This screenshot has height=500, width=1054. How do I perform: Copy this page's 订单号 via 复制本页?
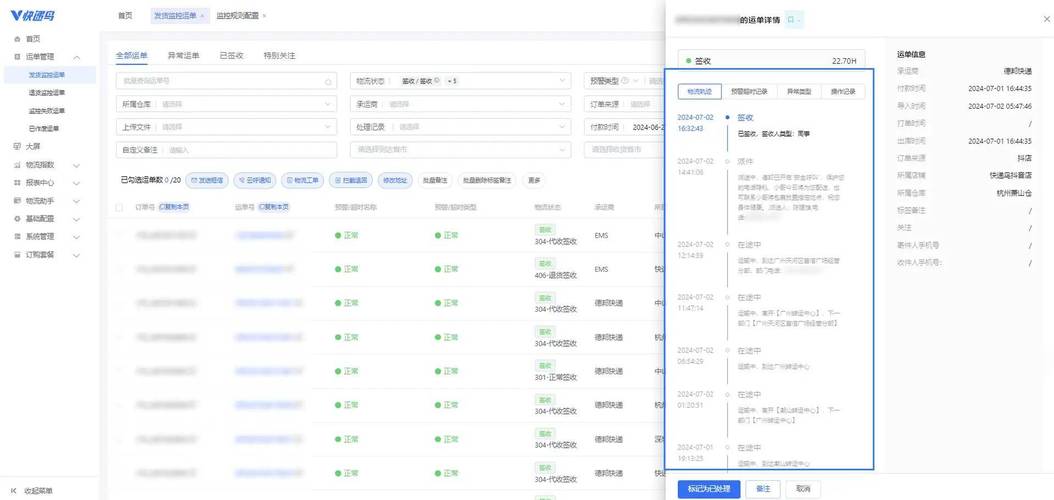click(174, 208)
